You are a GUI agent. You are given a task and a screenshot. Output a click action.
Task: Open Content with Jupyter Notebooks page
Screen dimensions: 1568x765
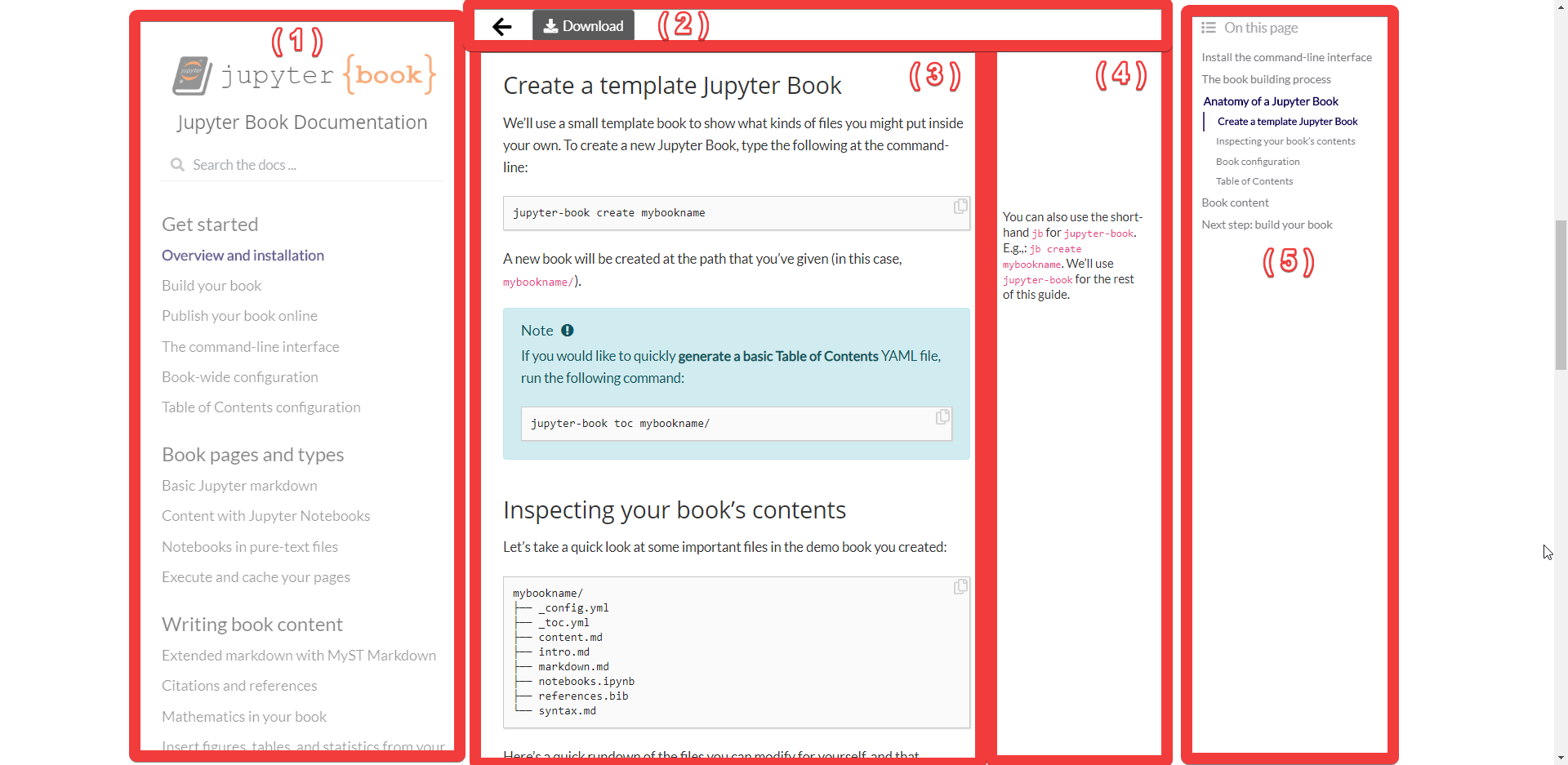pyautogui.click(x=265, y=516)
